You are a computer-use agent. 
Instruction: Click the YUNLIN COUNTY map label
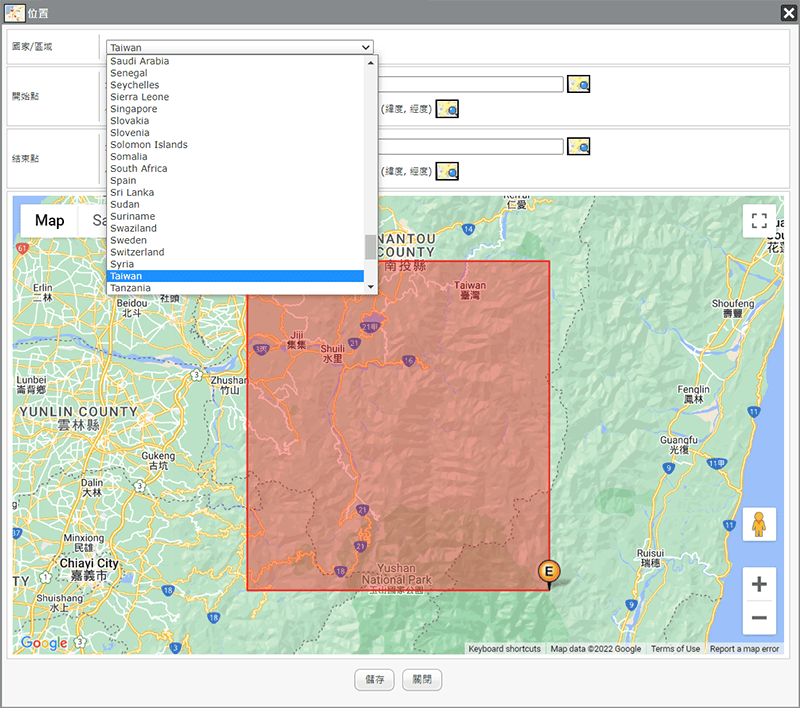pyautogui.click(x=79, y=418)
